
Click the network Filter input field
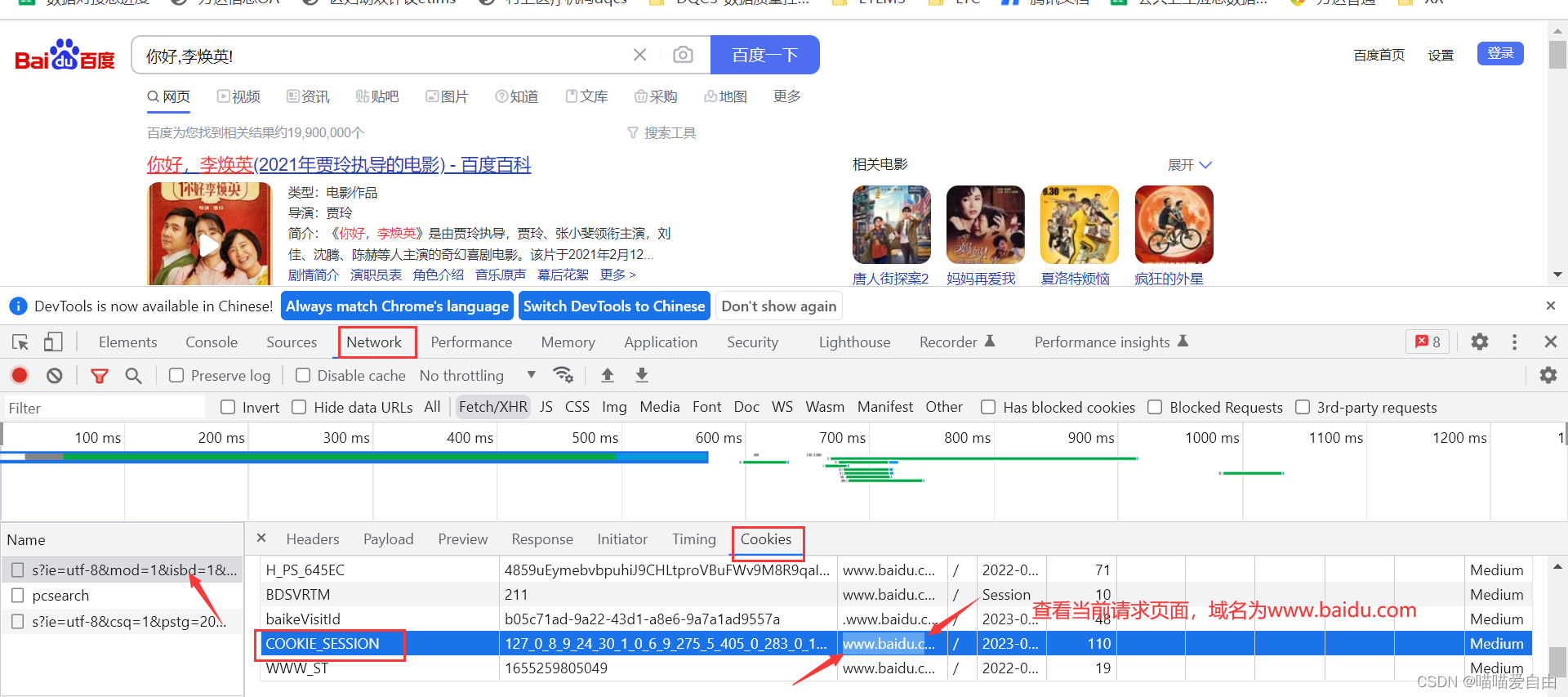(x=105, y=407)
